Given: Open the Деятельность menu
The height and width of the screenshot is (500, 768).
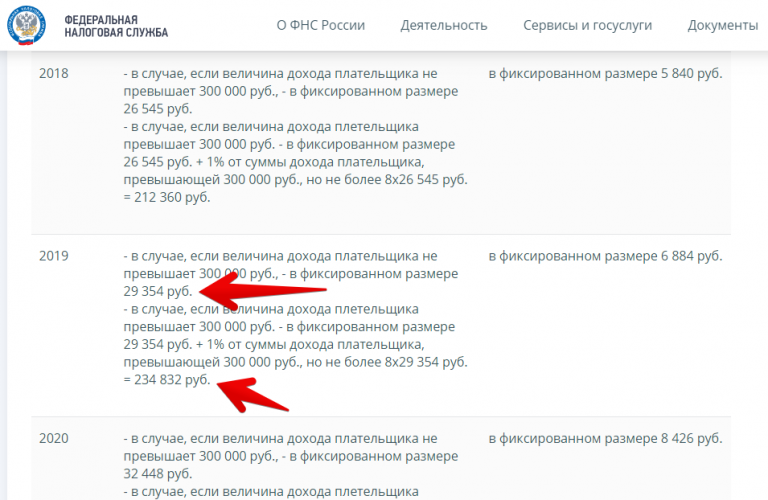Looking at the screenshot, I should point(444,25).
